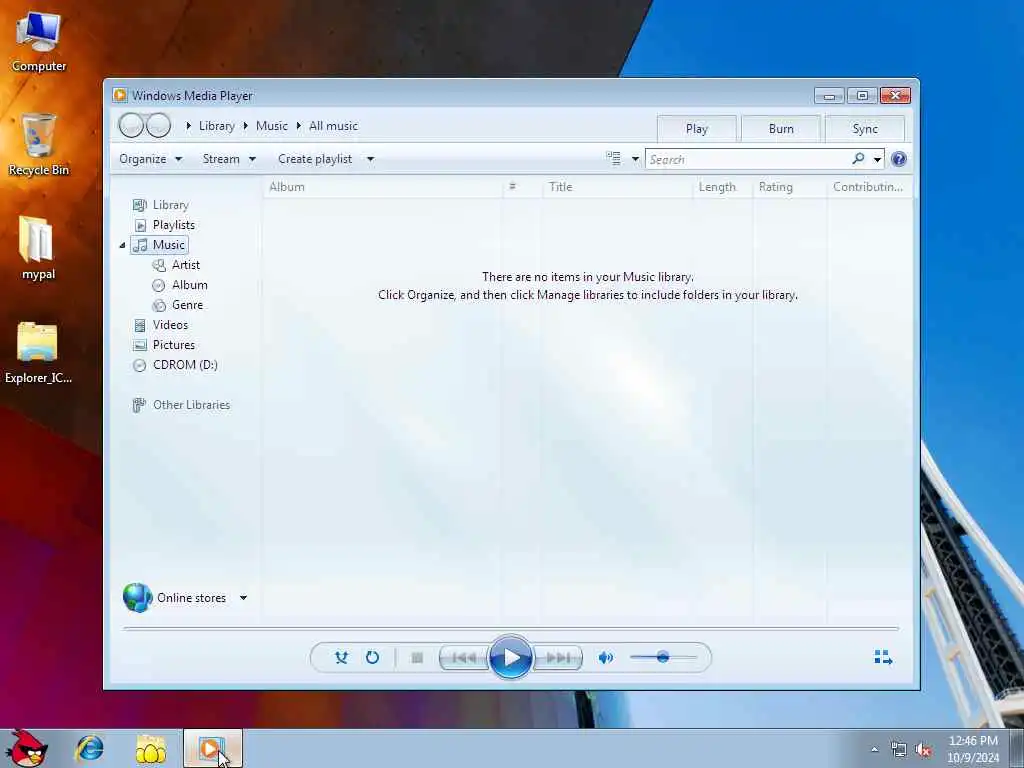Sort by the Rating column header

click(790, 187)
